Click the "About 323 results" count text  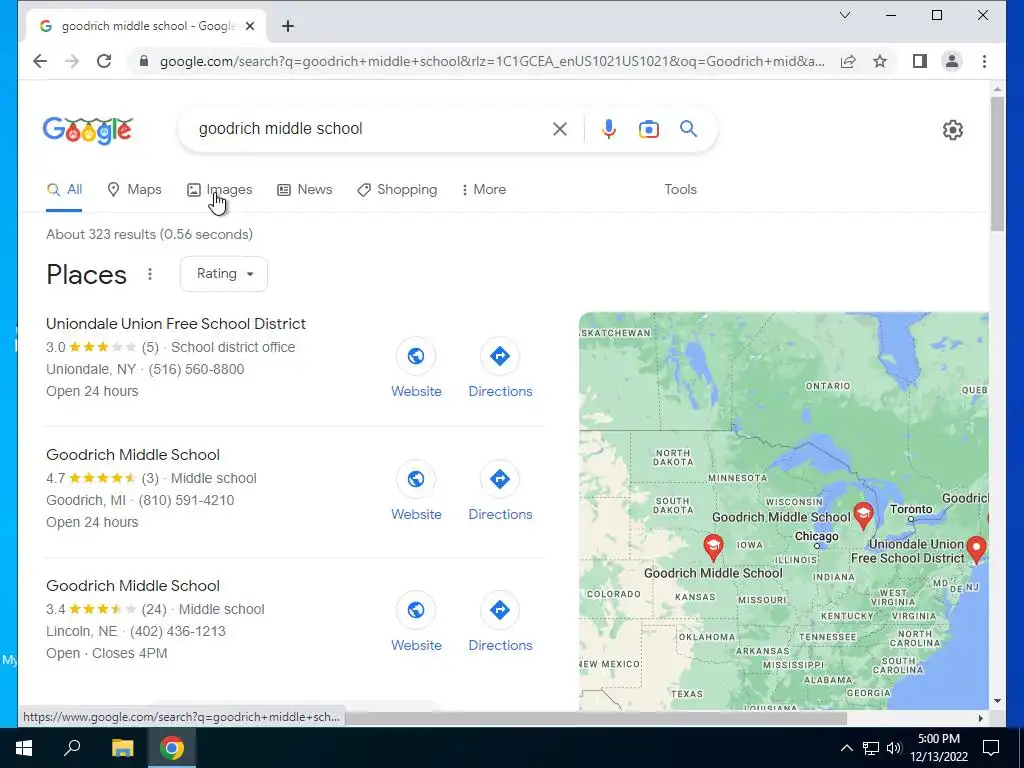coord(149,234)
